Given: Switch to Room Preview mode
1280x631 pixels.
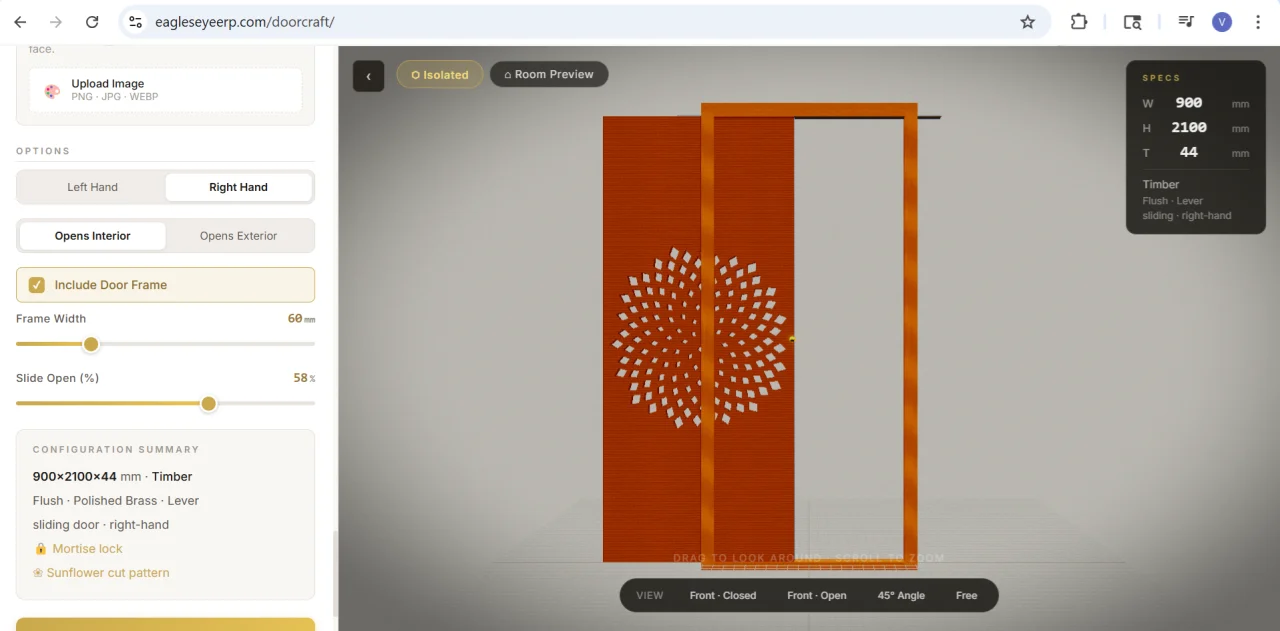Looking at the screenshot, I should (549, 75).
